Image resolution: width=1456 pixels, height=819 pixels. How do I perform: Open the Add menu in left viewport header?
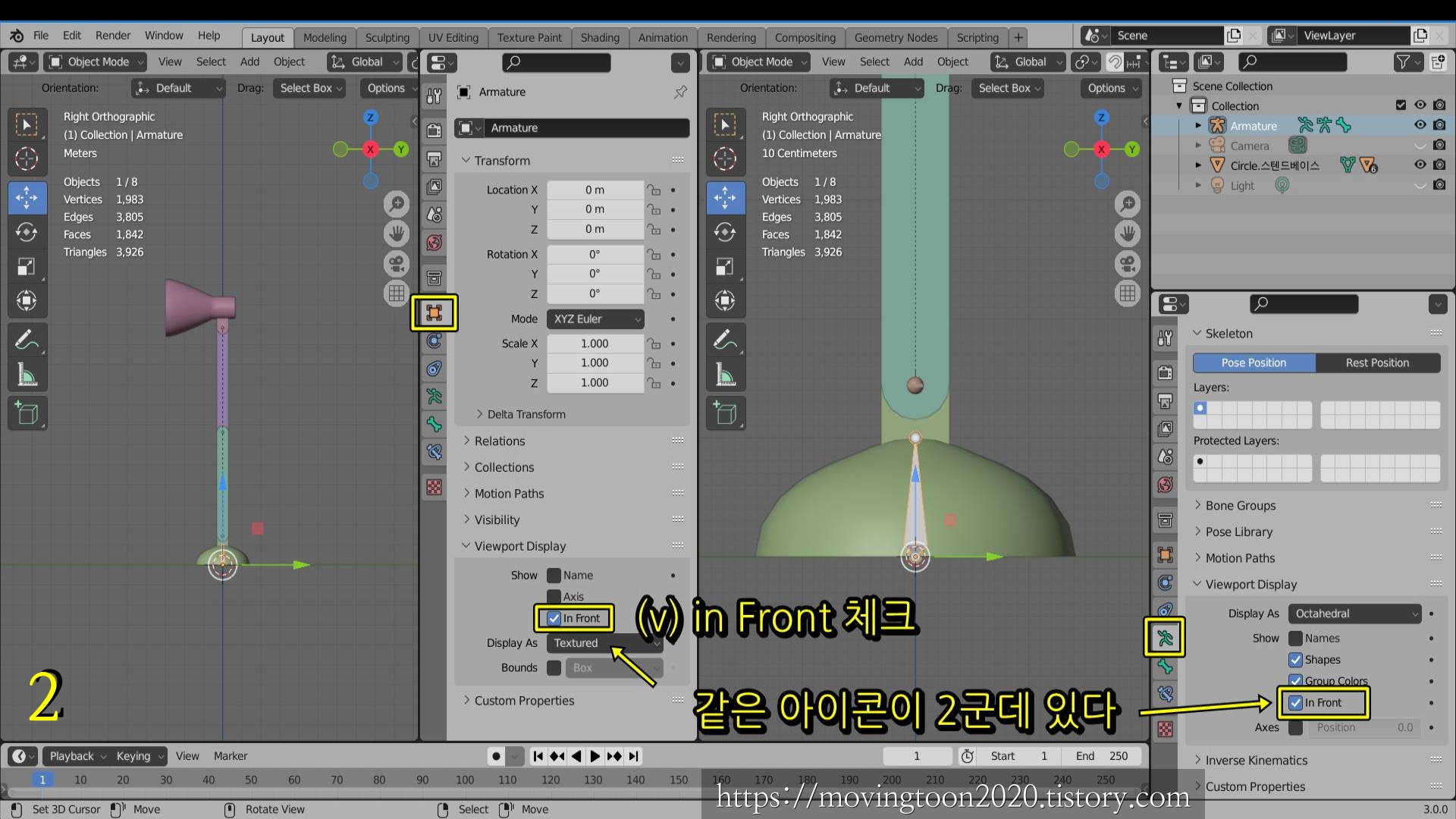249,62
